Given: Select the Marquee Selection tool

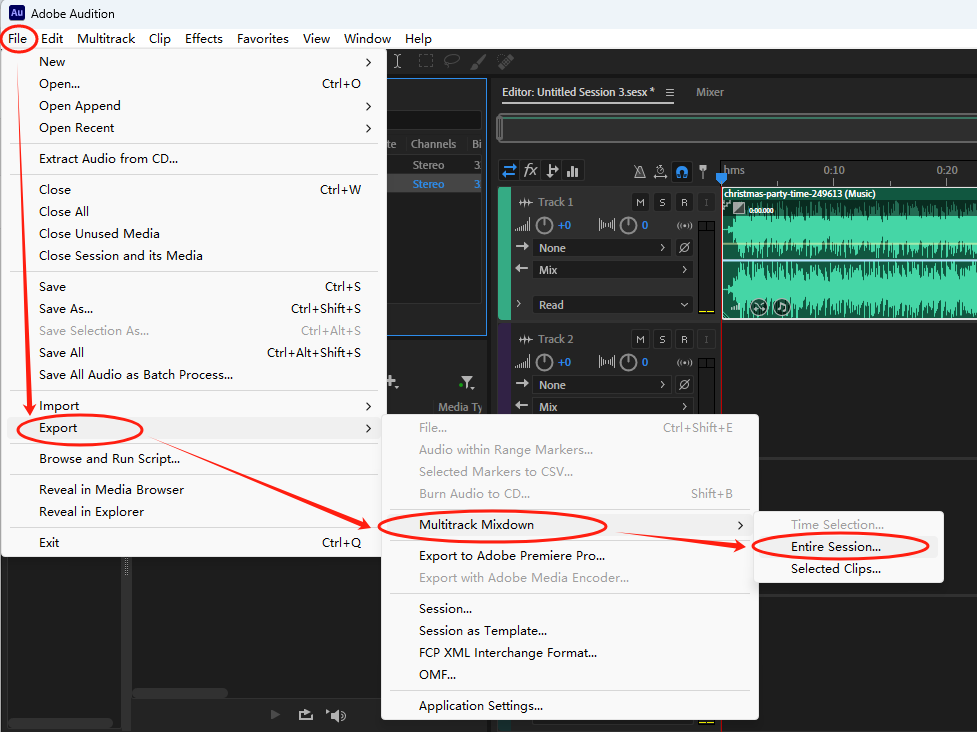Looking at the screenshot, I should click(426, 61).
